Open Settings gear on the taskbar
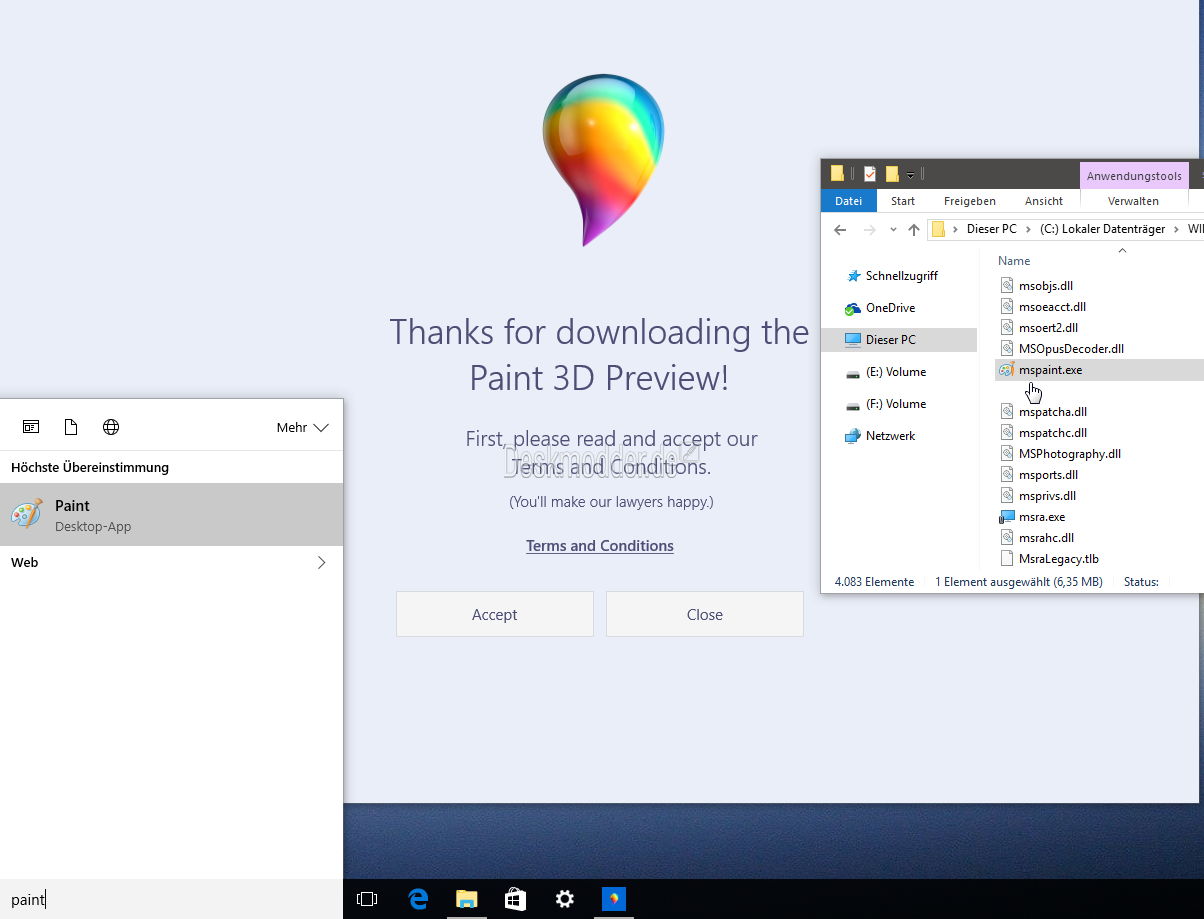 pos(565,899)
